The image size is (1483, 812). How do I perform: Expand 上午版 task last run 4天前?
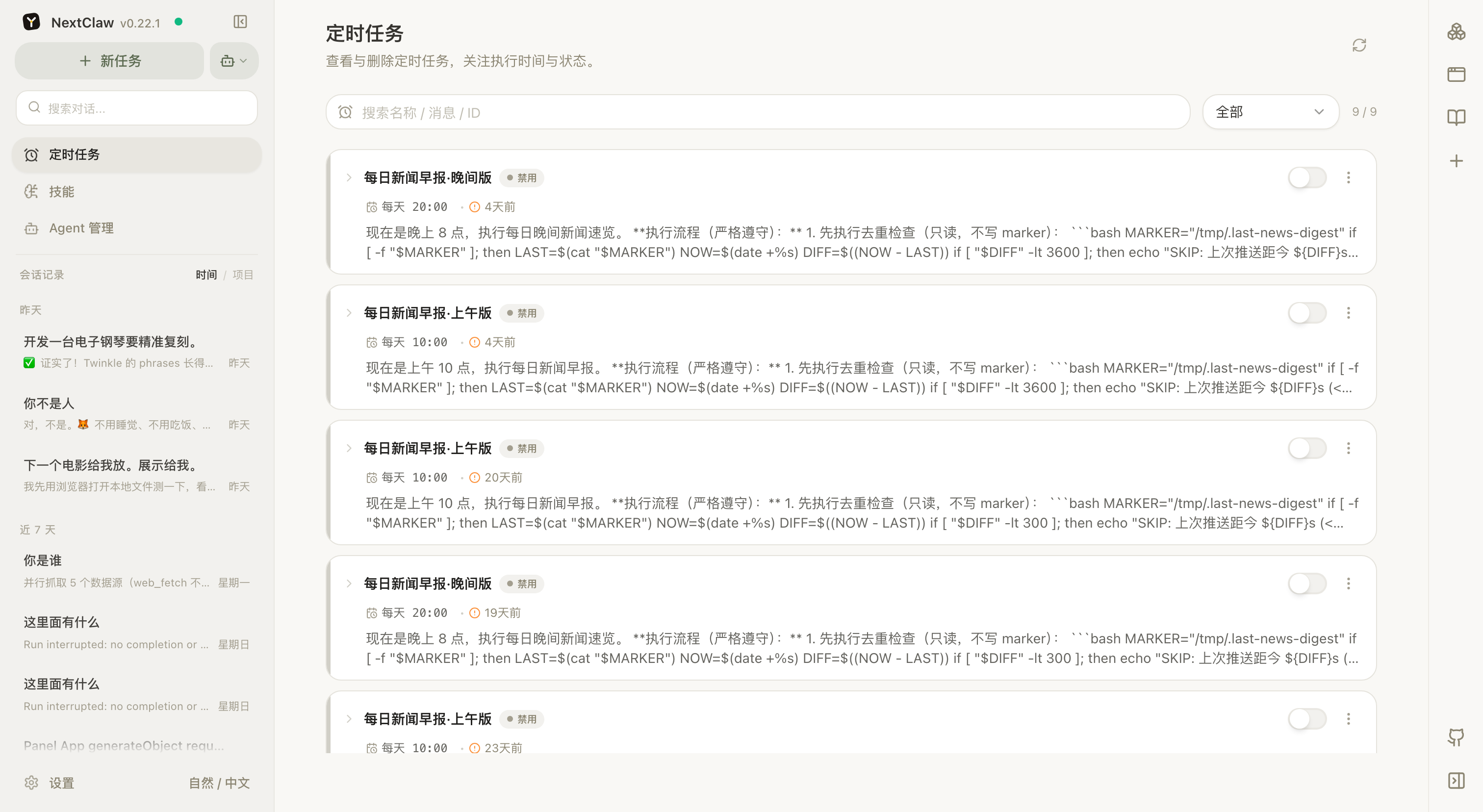[349, 312]
